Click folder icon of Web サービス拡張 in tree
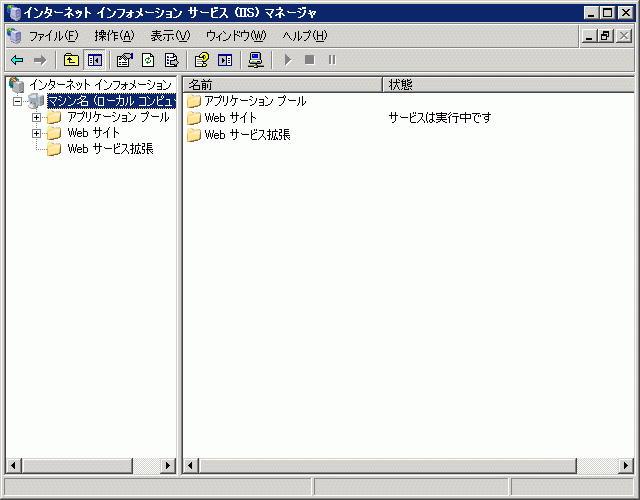 54,149
